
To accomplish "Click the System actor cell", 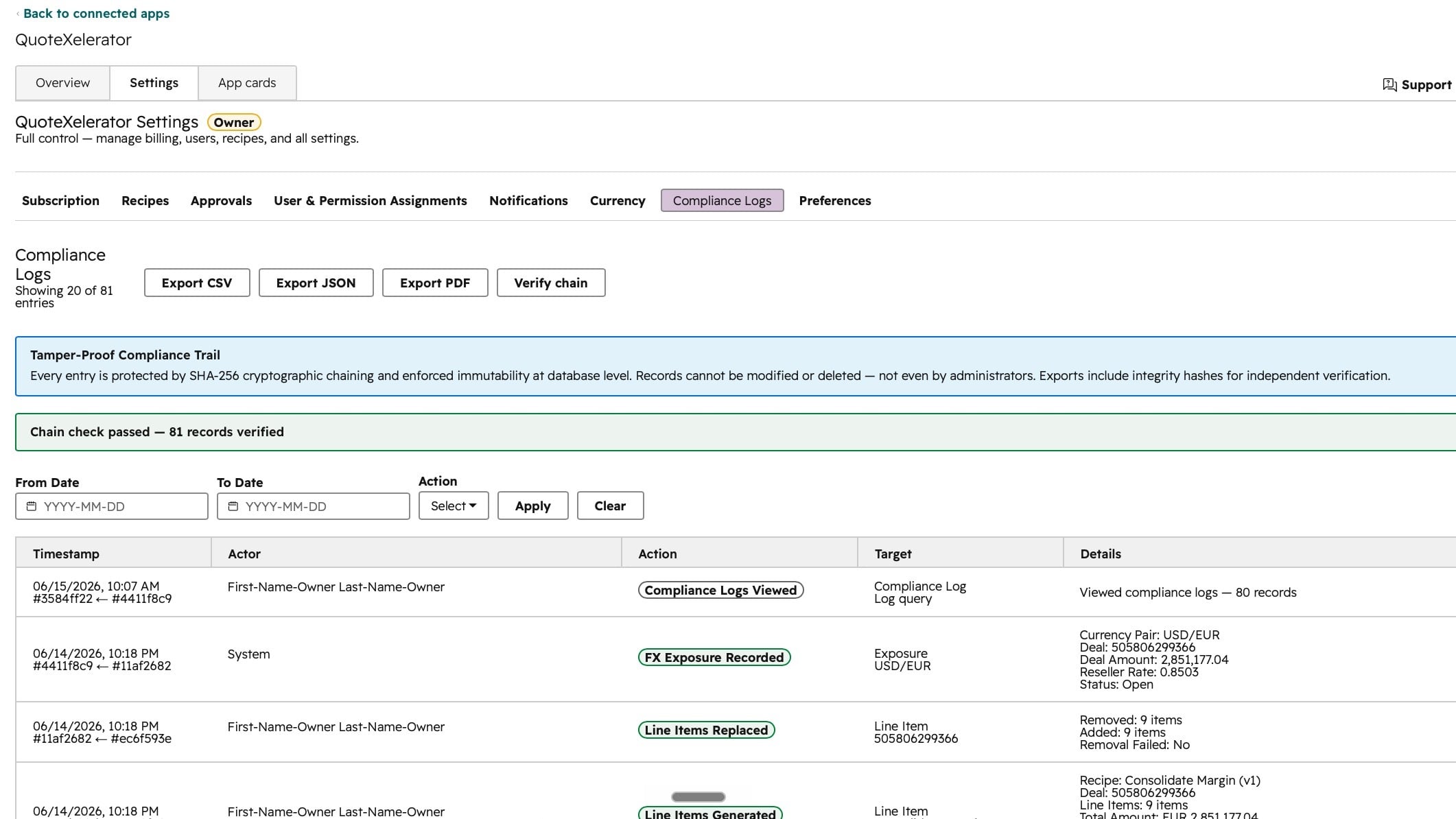I will coord(248,654).
